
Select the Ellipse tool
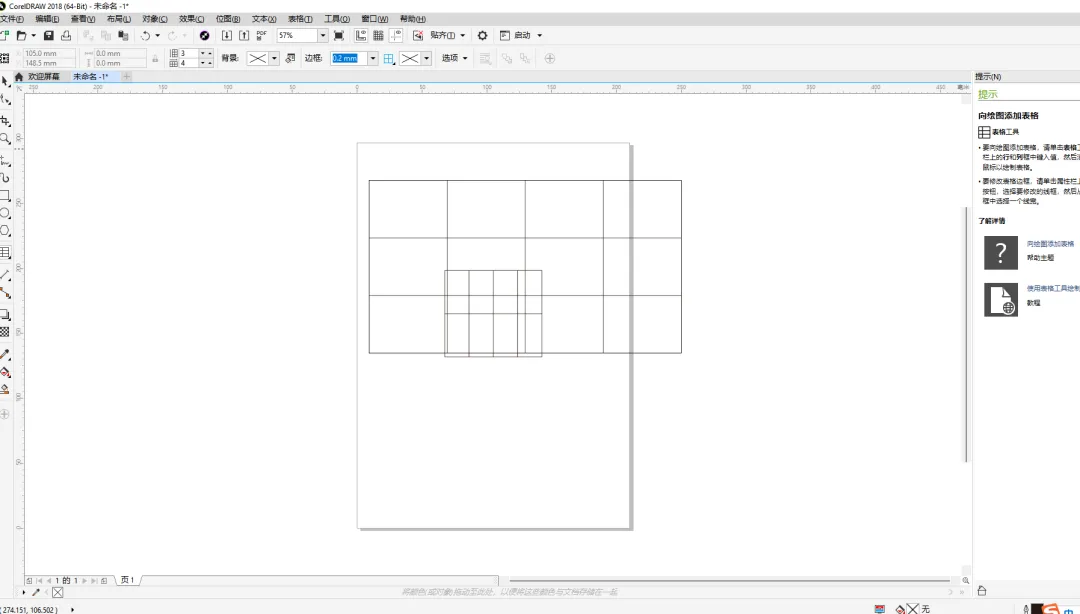(x=5, y=213)
